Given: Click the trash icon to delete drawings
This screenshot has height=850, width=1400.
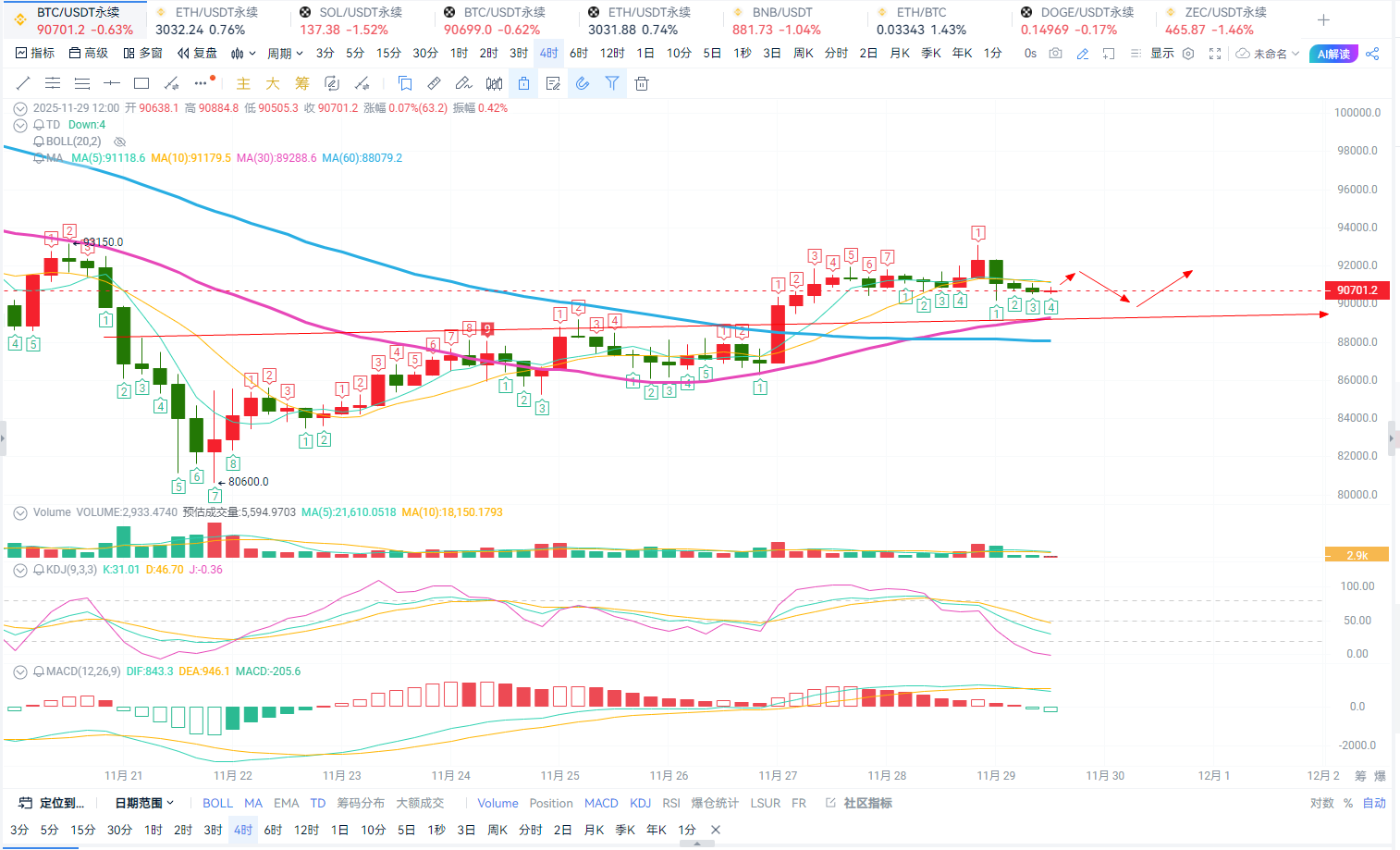Looking at the screenshot, I should [x=642, y=83].
